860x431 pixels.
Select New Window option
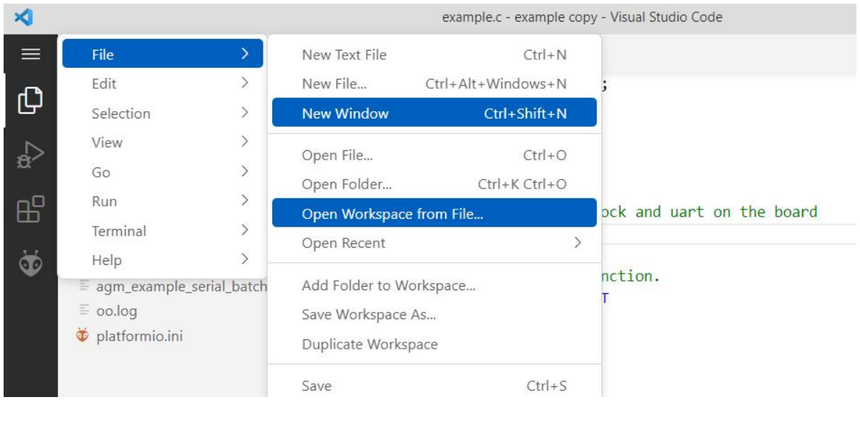(x=434, y=113)
